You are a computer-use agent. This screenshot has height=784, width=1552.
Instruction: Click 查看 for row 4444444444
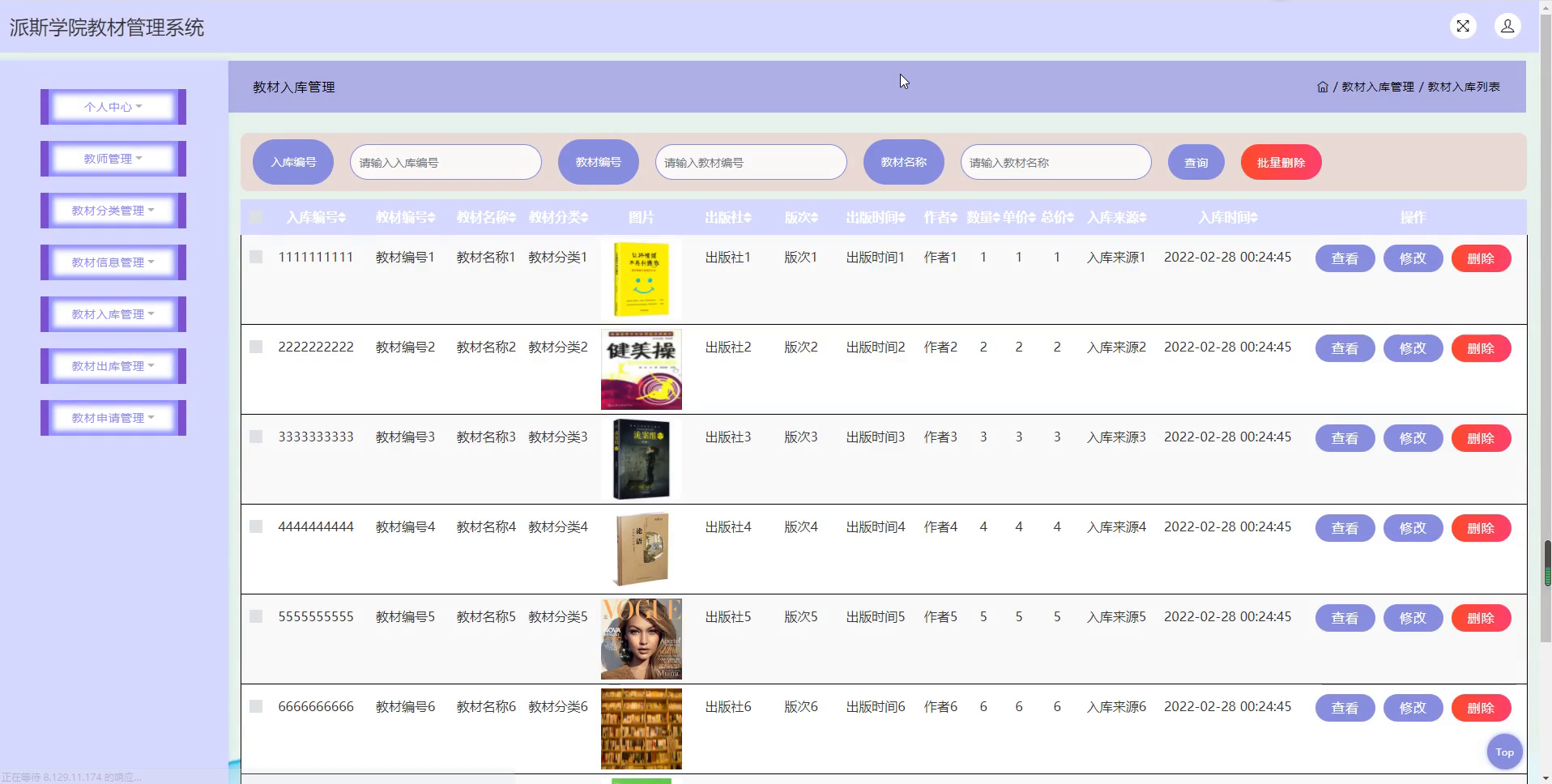(1345, 528)
